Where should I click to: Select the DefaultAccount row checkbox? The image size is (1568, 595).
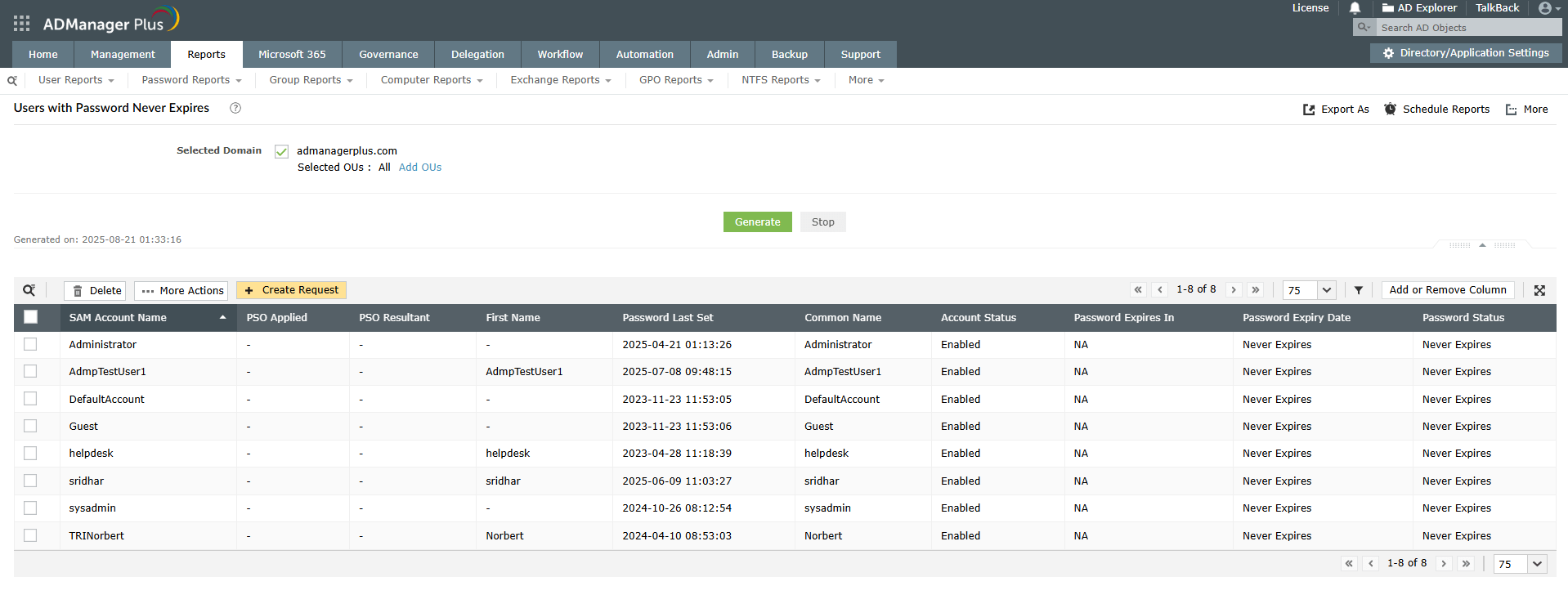(x=30, y=399)
